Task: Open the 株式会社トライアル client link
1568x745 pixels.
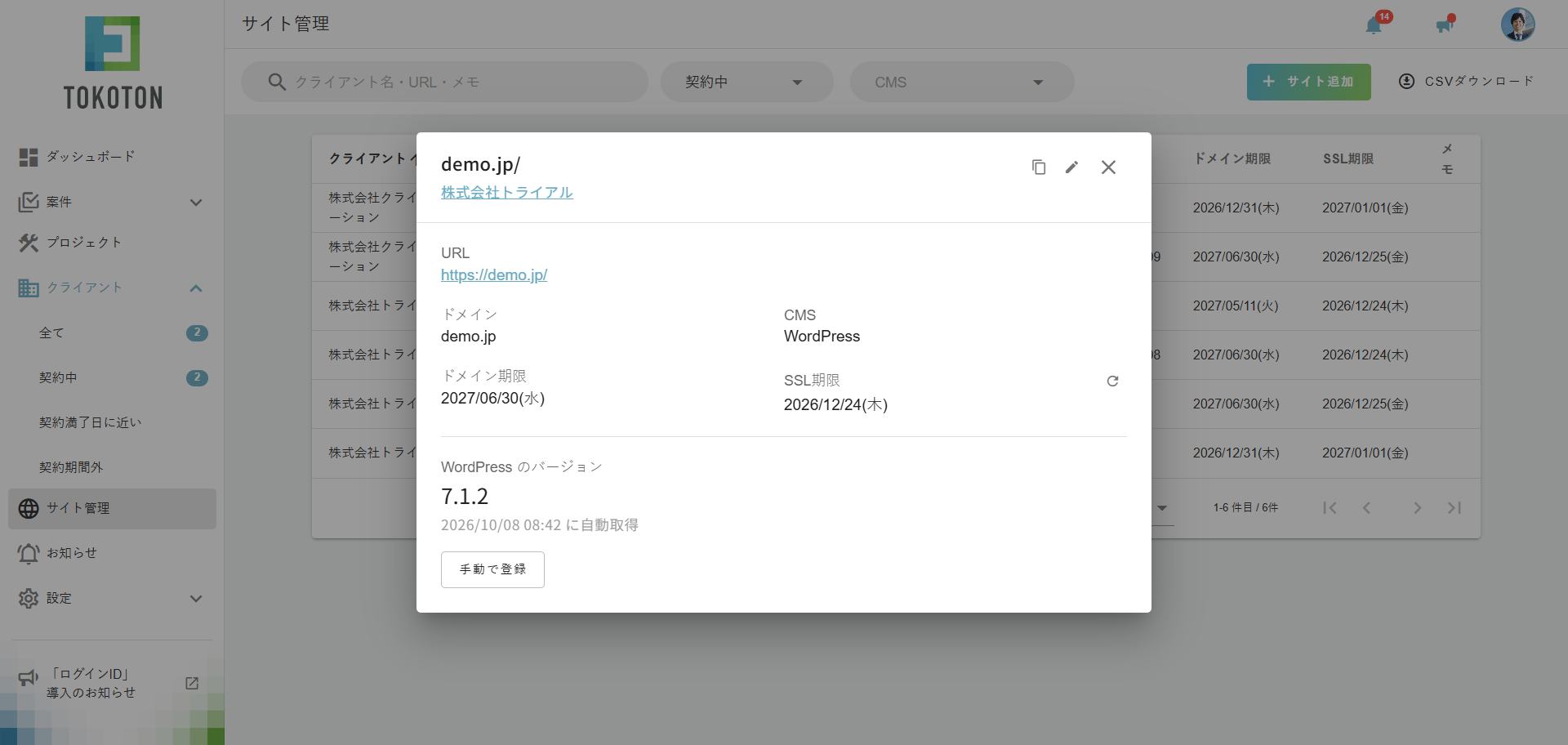Action: click(507, 193)
